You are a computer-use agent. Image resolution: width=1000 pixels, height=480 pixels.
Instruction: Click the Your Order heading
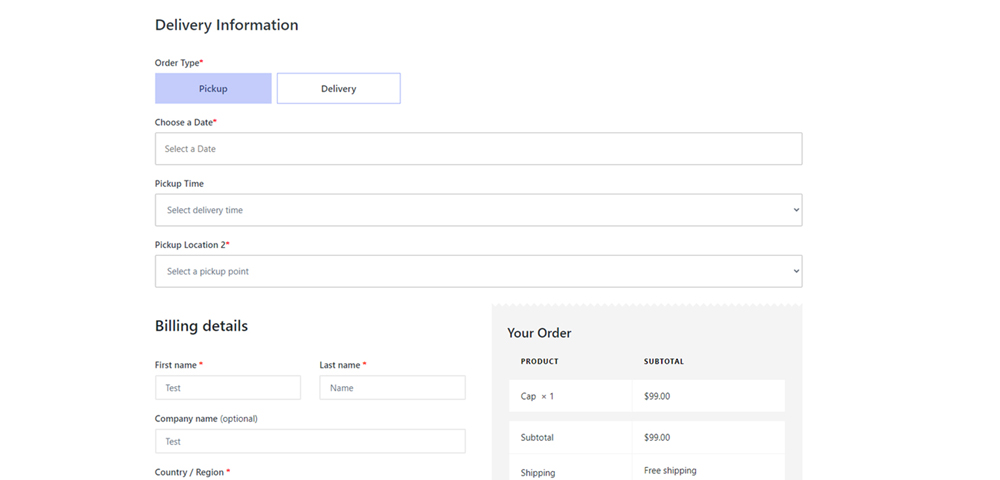pos(539,333)
